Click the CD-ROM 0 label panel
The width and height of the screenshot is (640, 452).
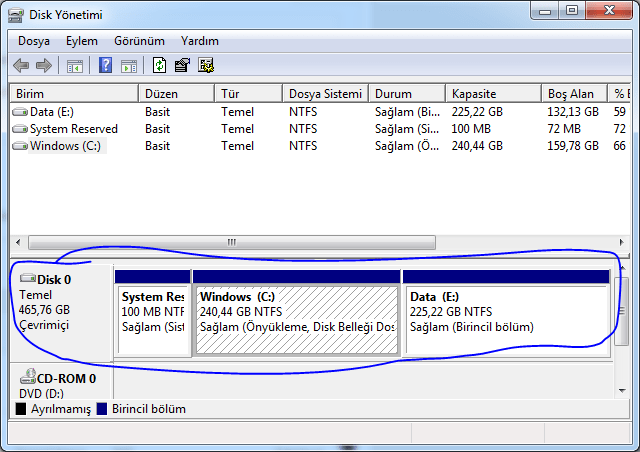coord(61,381)
